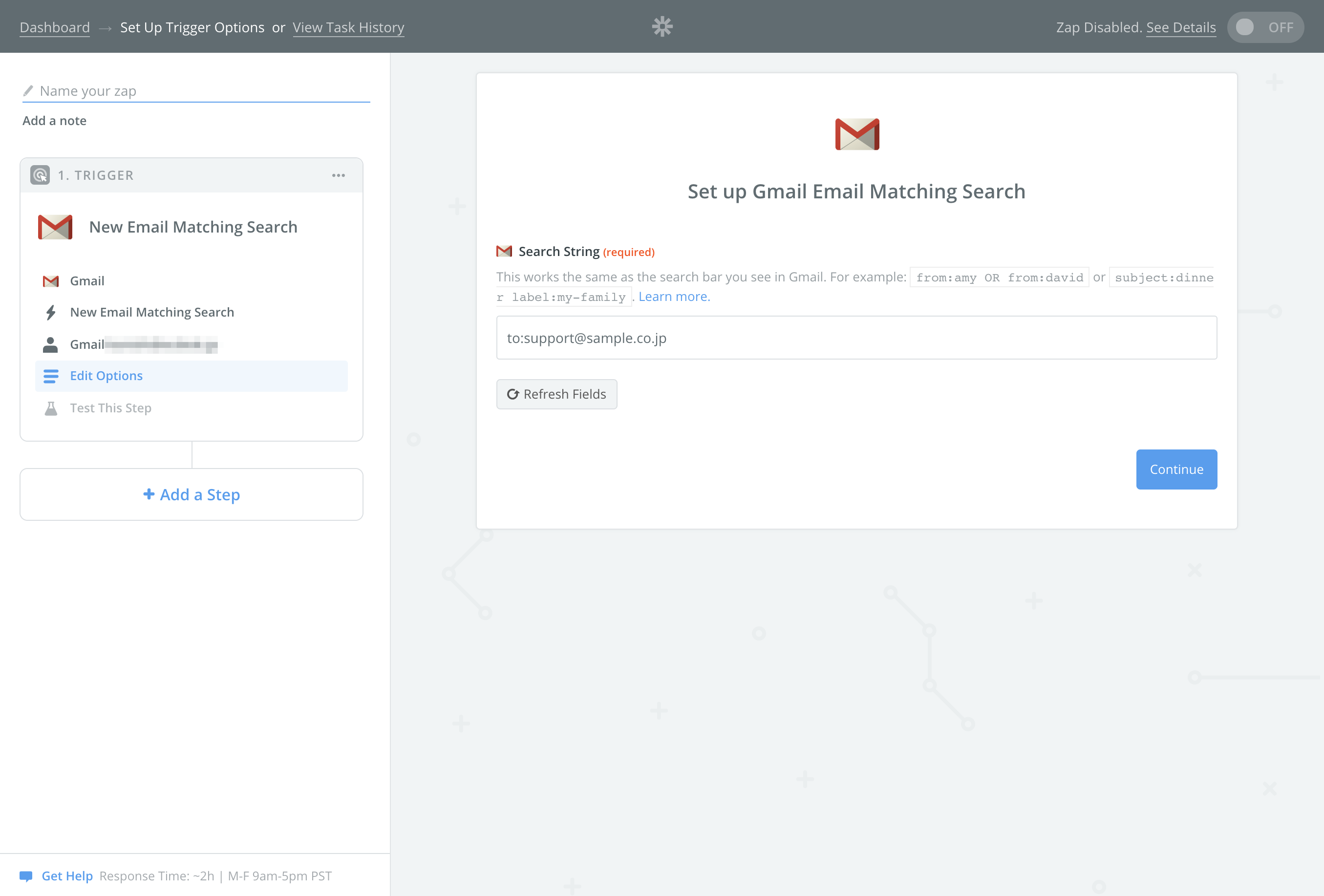Click the trigger cursor icon beside 1. TRIGGER
The width and height of the screenshot is (1324, 896).
tap(40, 175)
